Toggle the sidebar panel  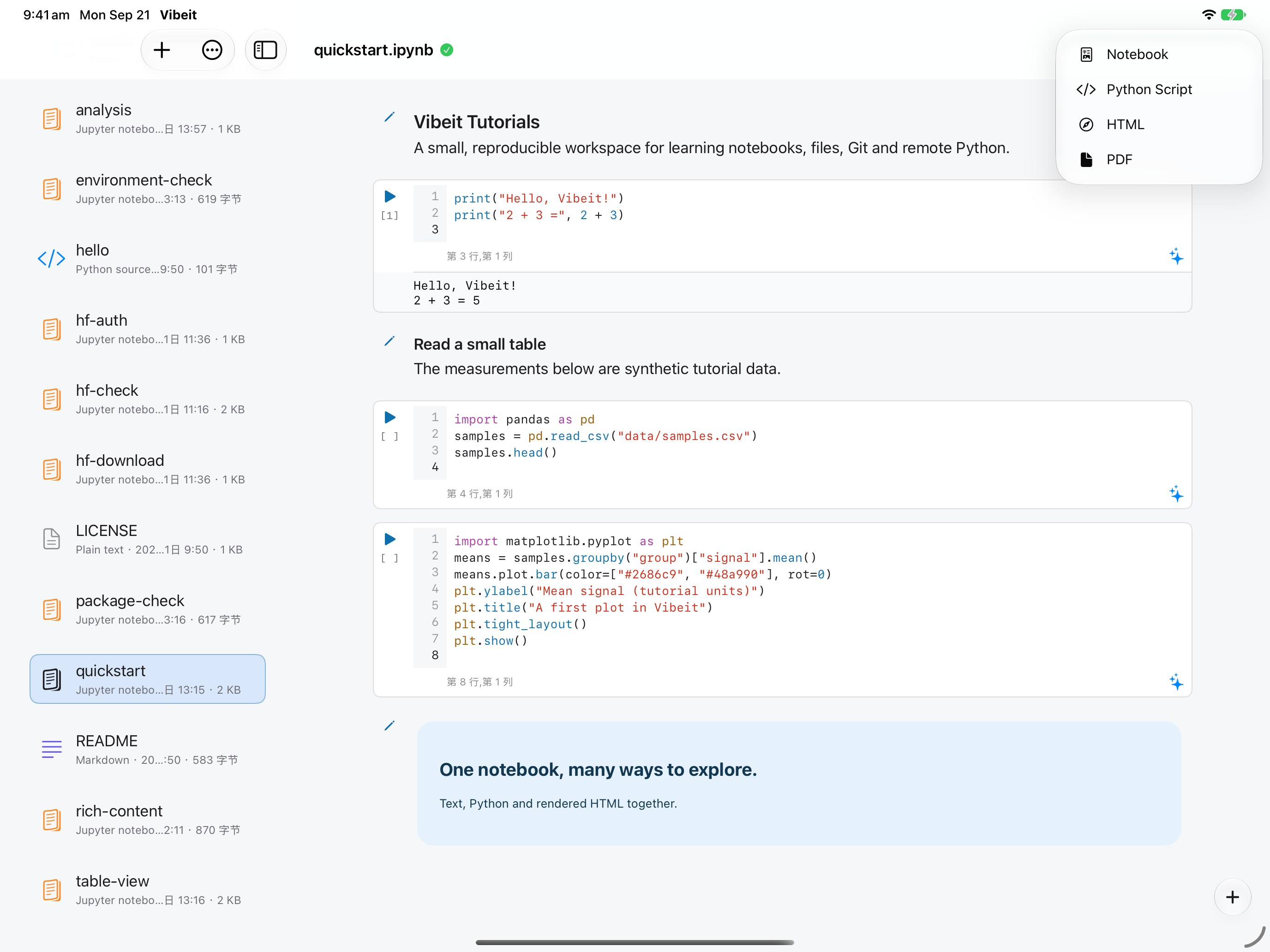tap(265, 50)
